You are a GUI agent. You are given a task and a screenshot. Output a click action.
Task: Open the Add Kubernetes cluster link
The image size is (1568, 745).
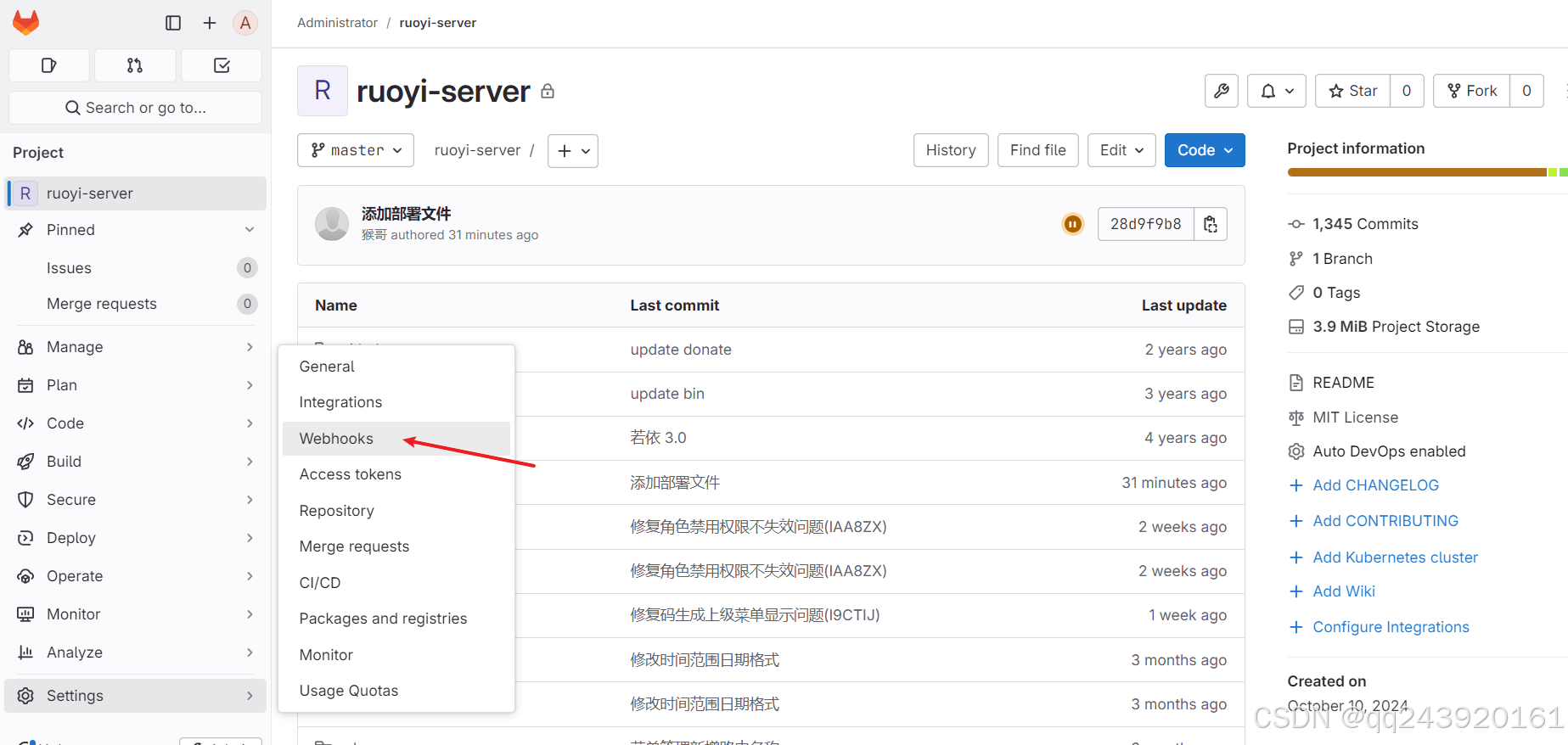coord(1395,557)
